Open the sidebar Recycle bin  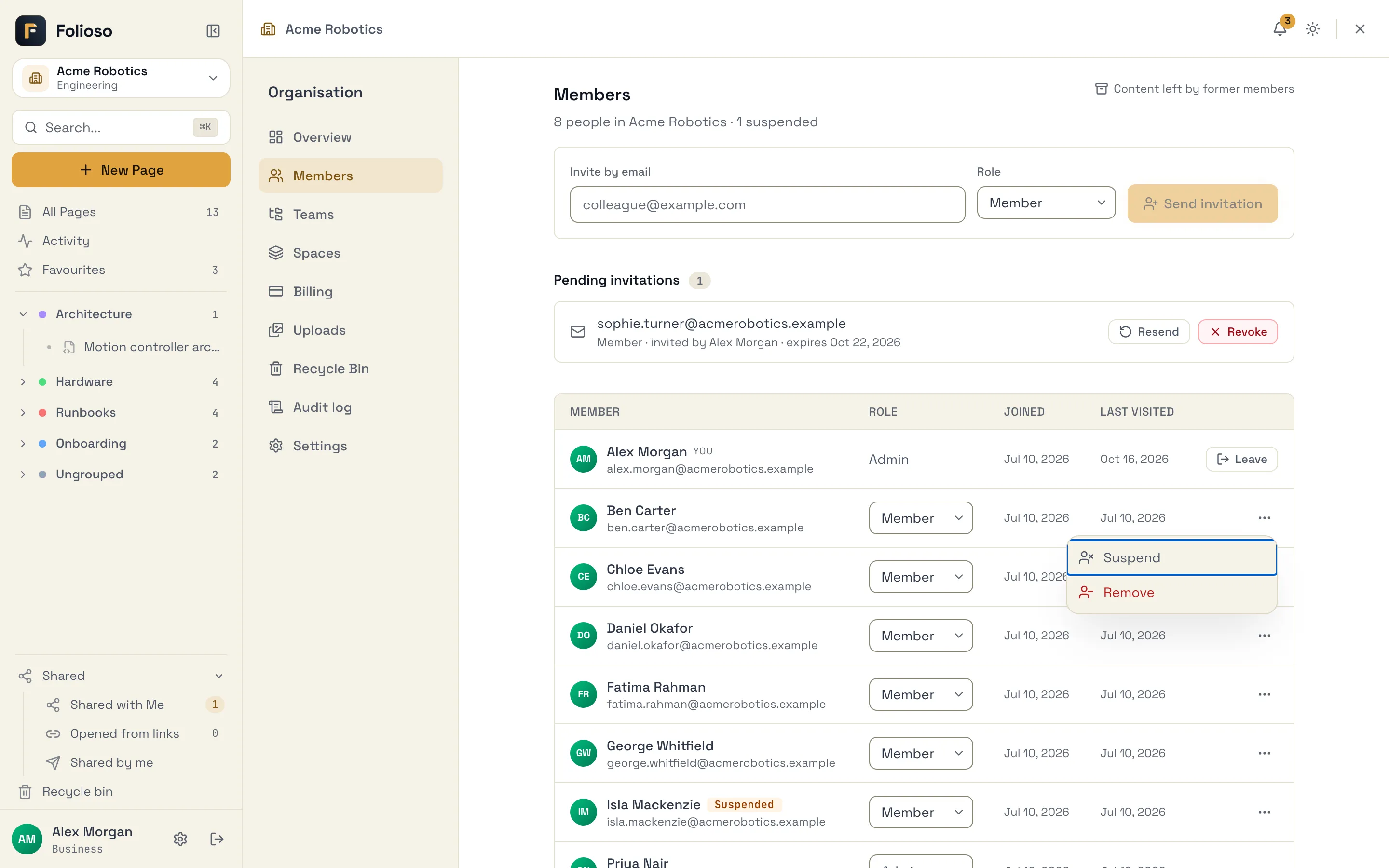[121, 792]
